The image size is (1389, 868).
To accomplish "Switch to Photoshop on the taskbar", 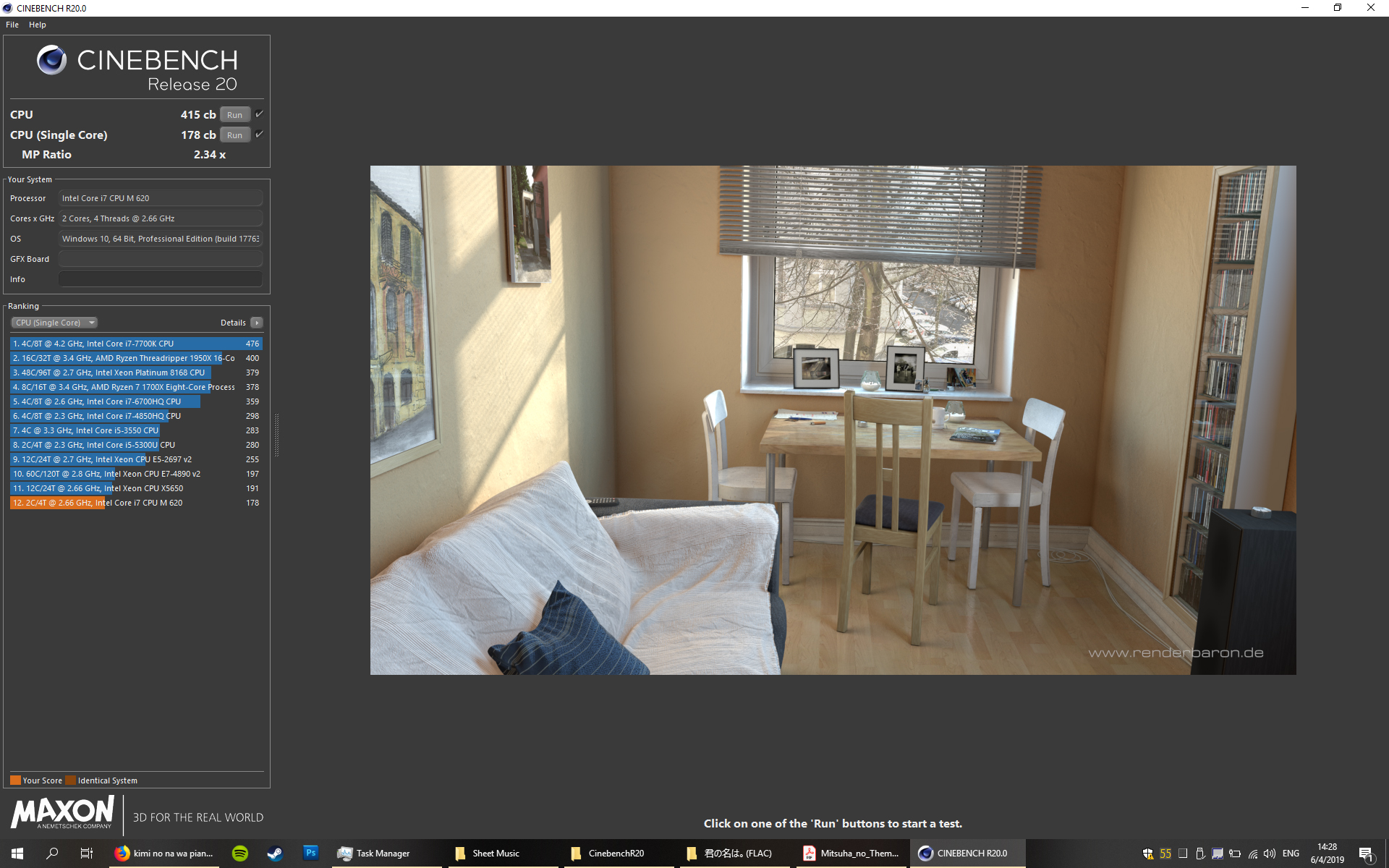I will [310, 854].
